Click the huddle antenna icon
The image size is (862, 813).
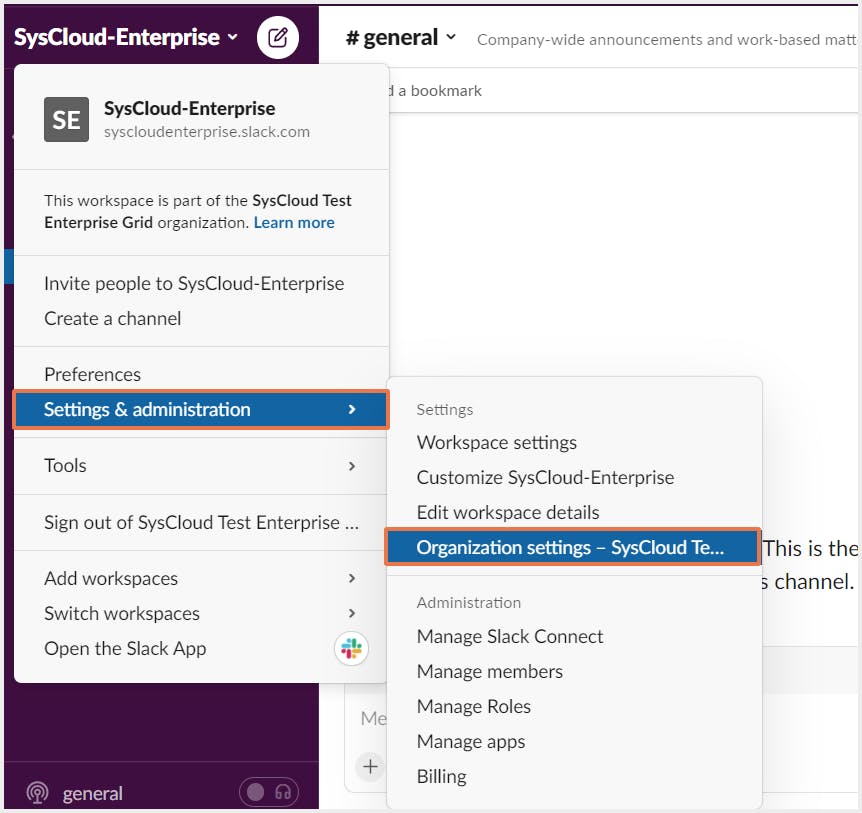point(37,793)
